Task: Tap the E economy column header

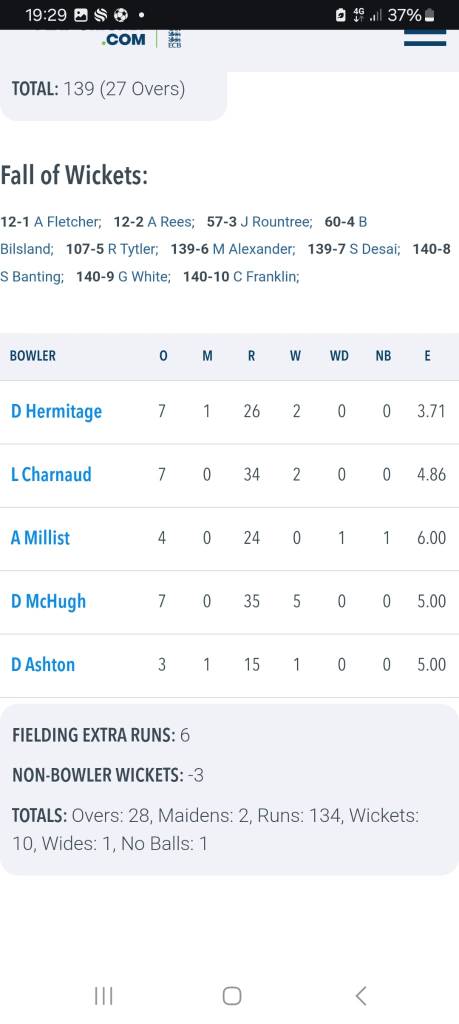Action: (427, 356)
